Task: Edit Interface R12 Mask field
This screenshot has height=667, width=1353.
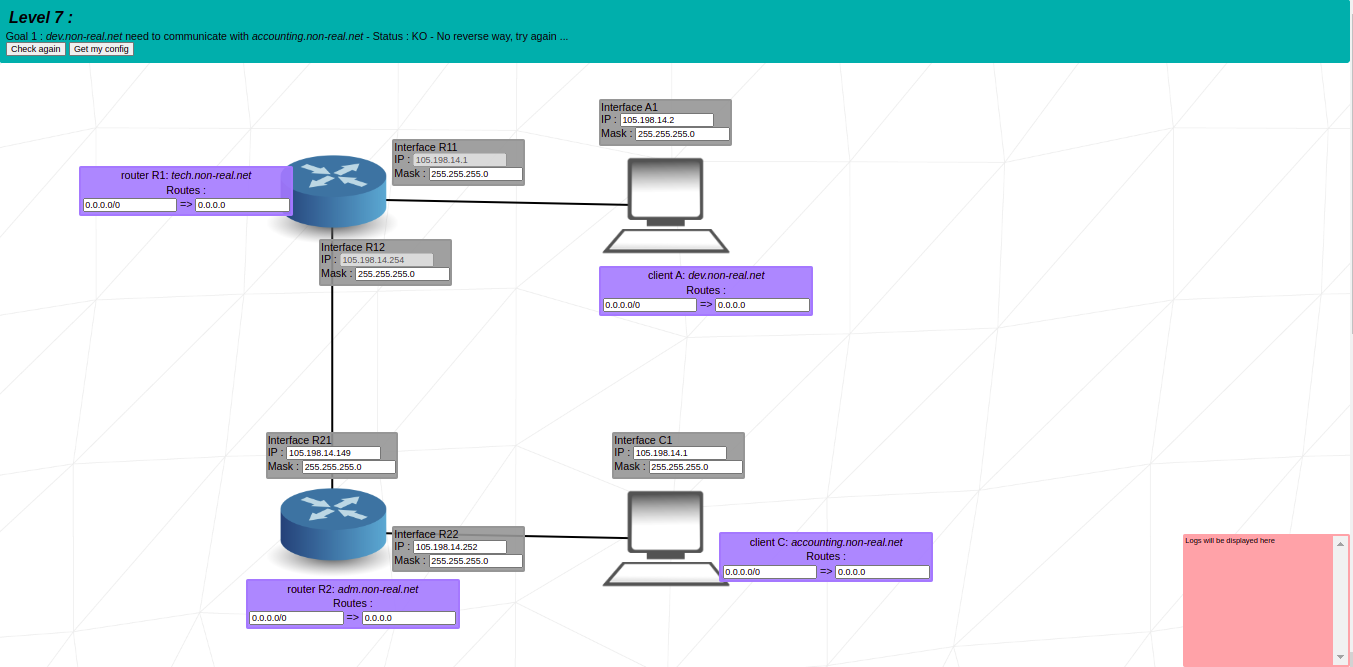Action: pyautogui.click(x=403, y=274)
